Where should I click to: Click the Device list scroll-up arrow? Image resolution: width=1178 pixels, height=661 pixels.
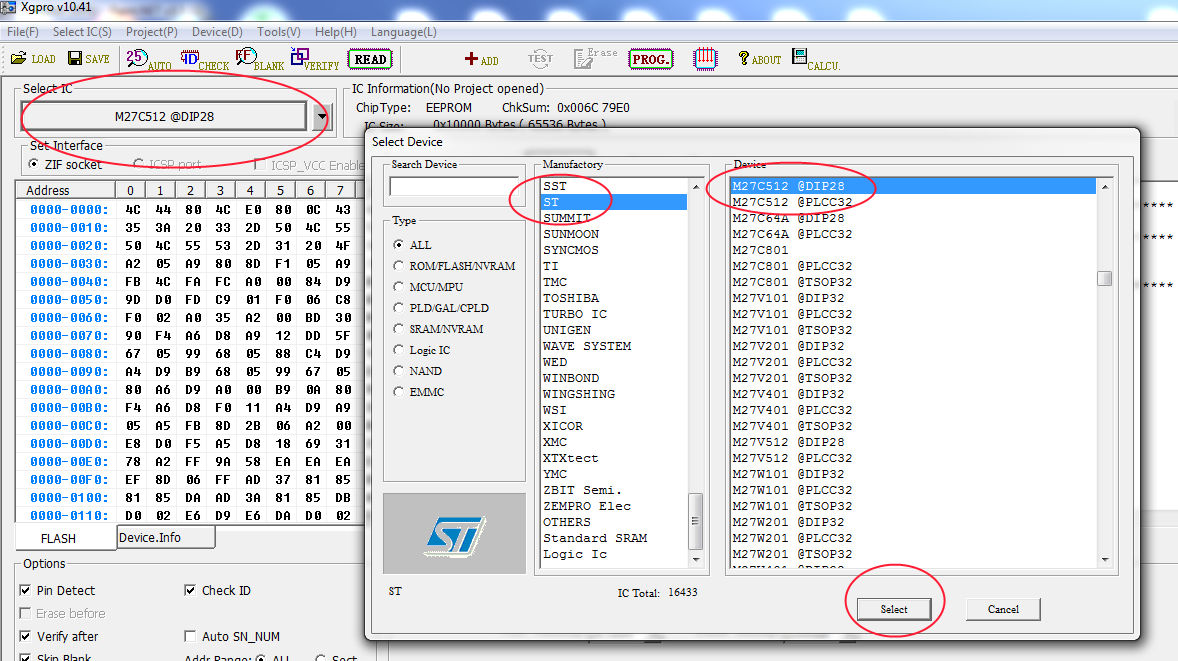(x=1104, y=186)
